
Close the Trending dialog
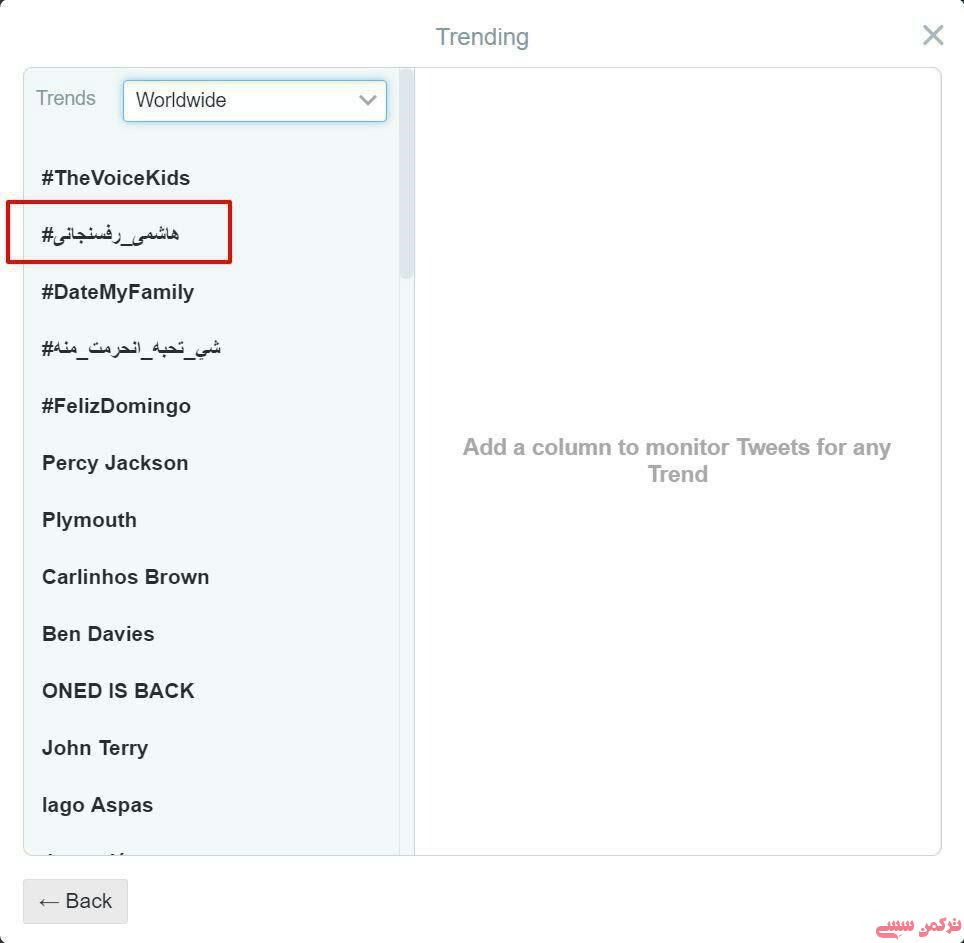(x=932, y=36)
